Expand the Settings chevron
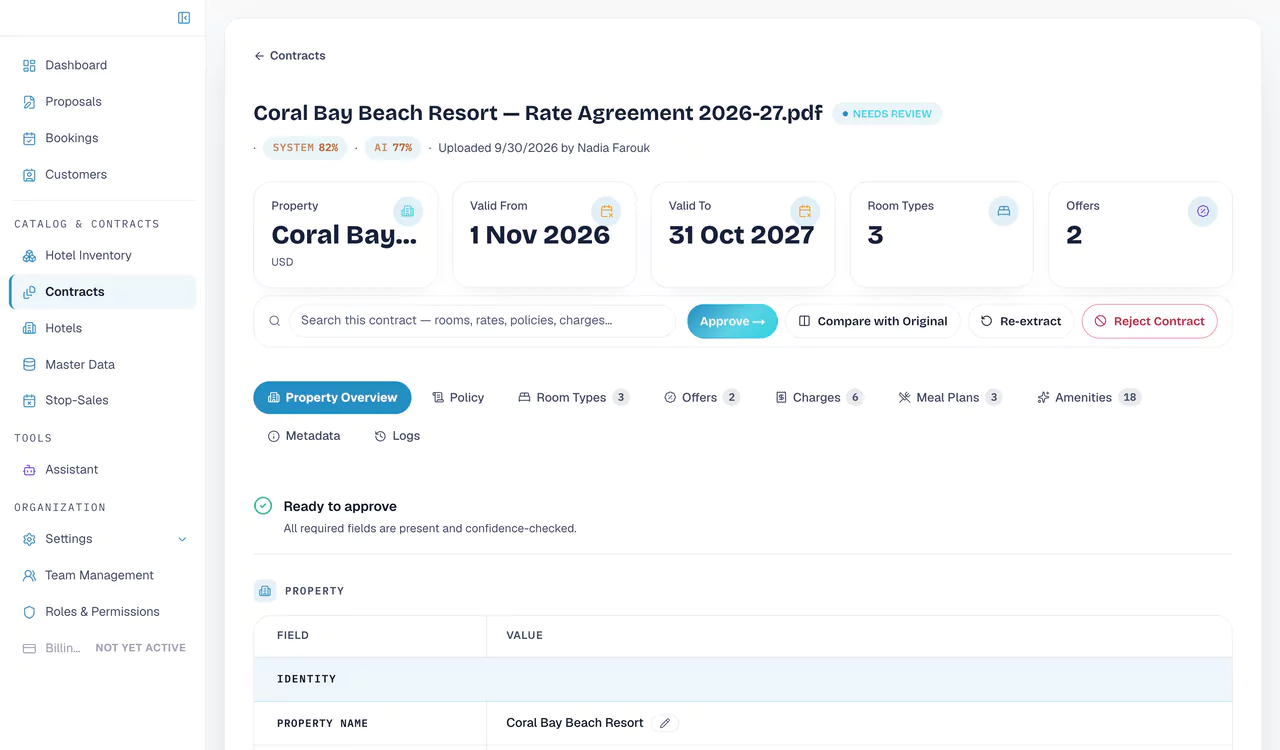 (x=182, y=539)
